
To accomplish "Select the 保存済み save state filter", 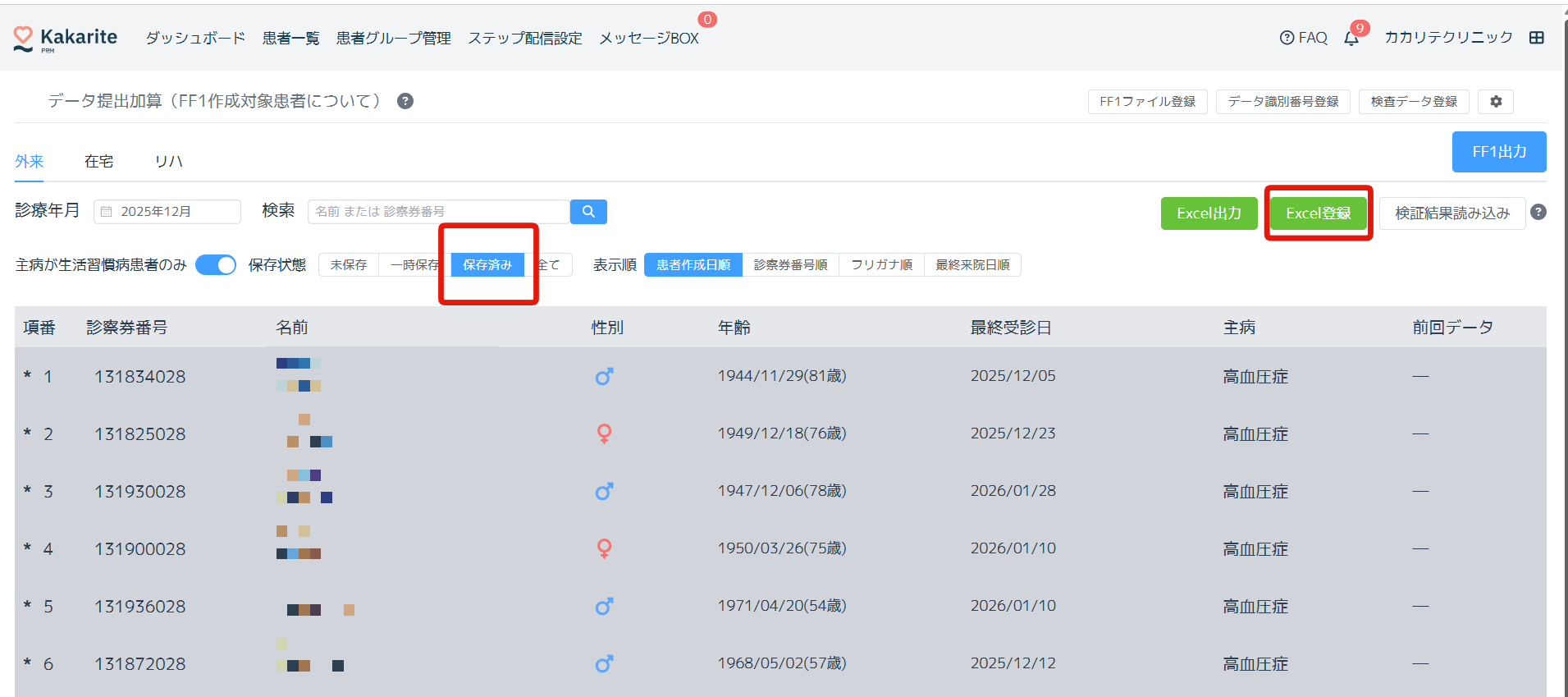I will tap(487, 264).
